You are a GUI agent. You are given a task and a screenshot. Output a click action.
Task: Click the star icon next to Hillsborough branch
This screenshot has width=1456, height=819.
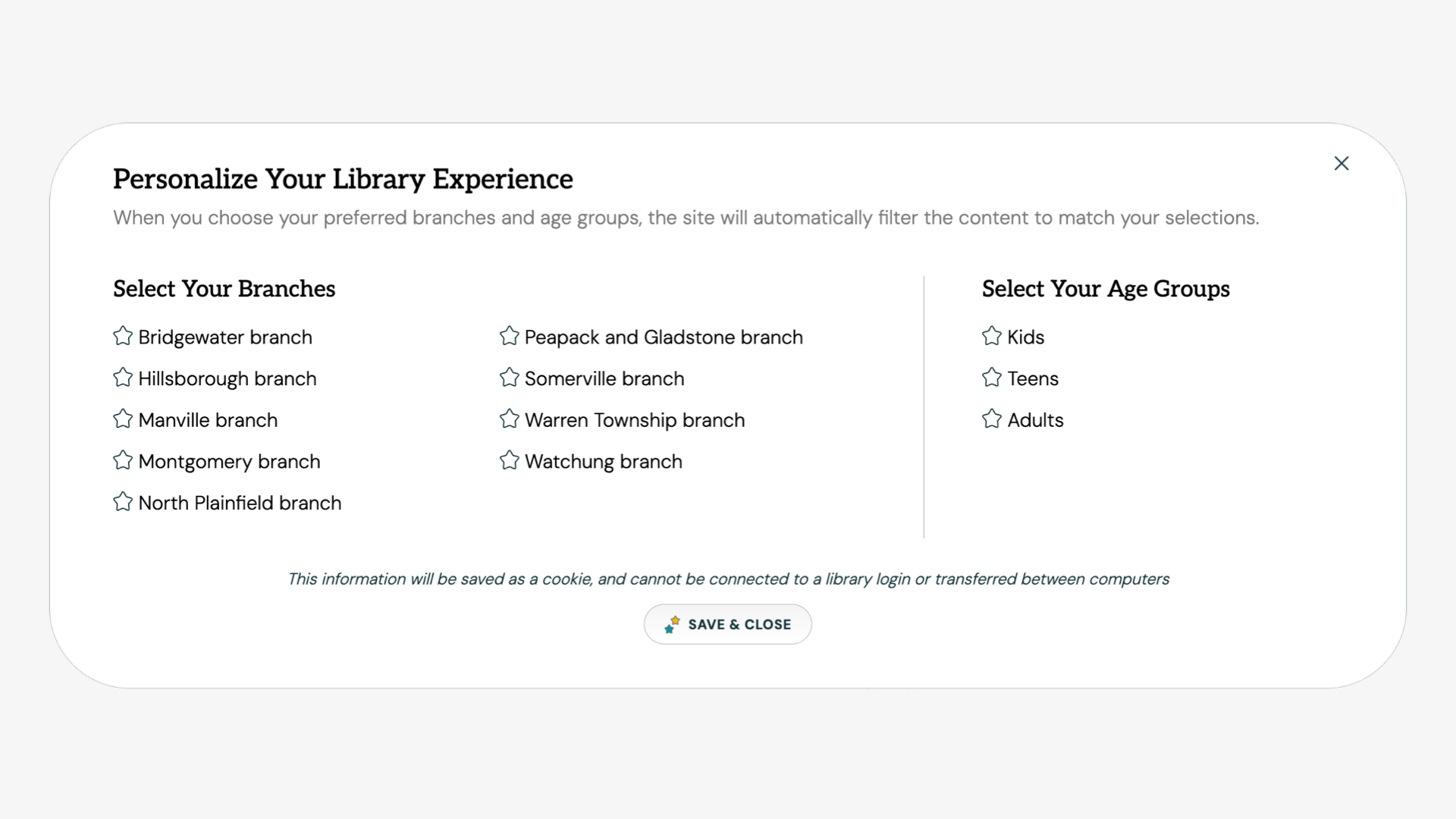[123, 378]
